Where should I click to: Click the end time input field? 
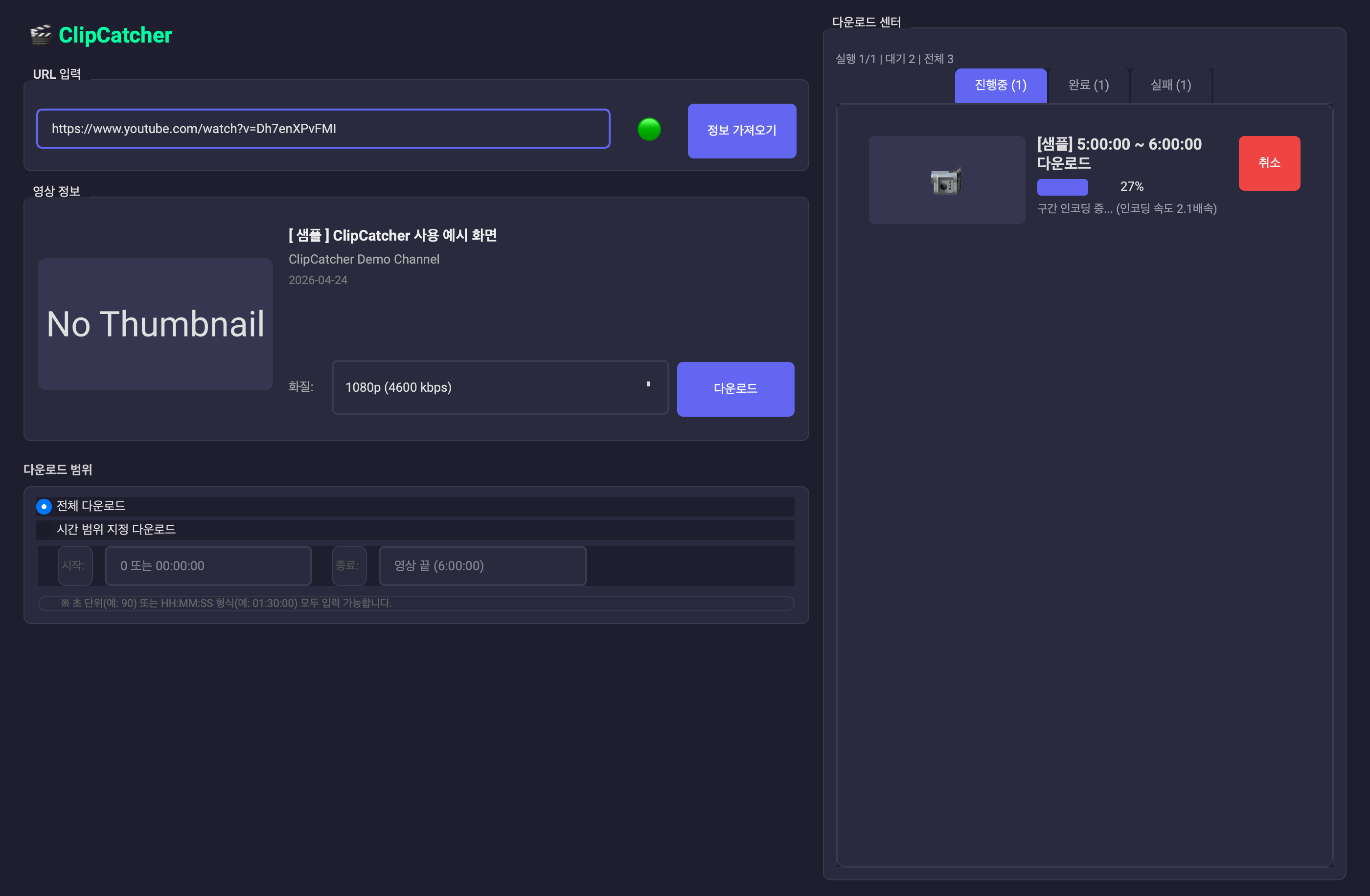click(482, 566)
